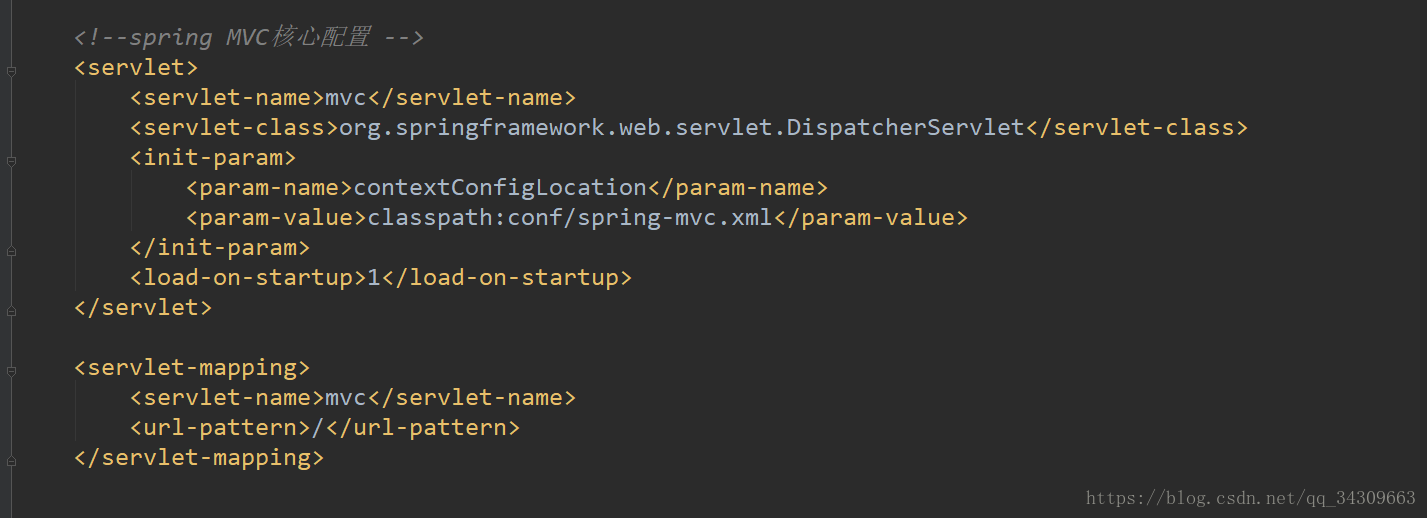Collapse the init-param fold marker
The height and width of the screenshot is (518, 1427).
[10, 159]
